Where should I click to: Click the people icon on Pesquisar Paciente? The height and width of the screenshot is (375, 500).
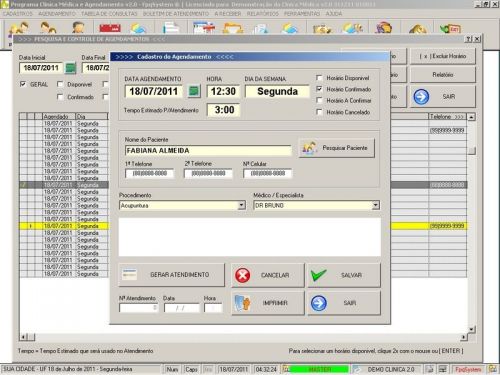(x=310, y=148)
